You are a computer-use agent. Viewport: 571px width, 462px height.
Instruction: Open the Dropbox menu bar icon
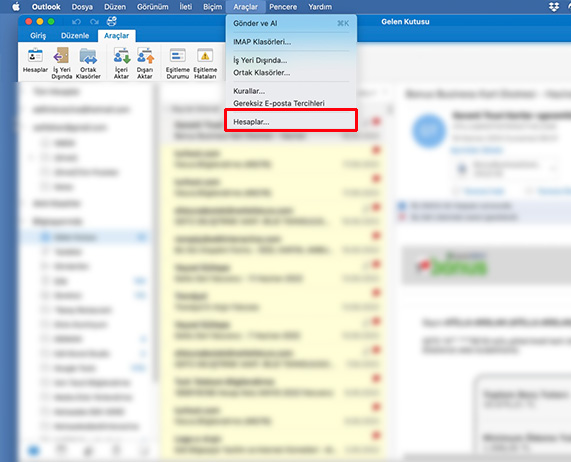[554, 7]
